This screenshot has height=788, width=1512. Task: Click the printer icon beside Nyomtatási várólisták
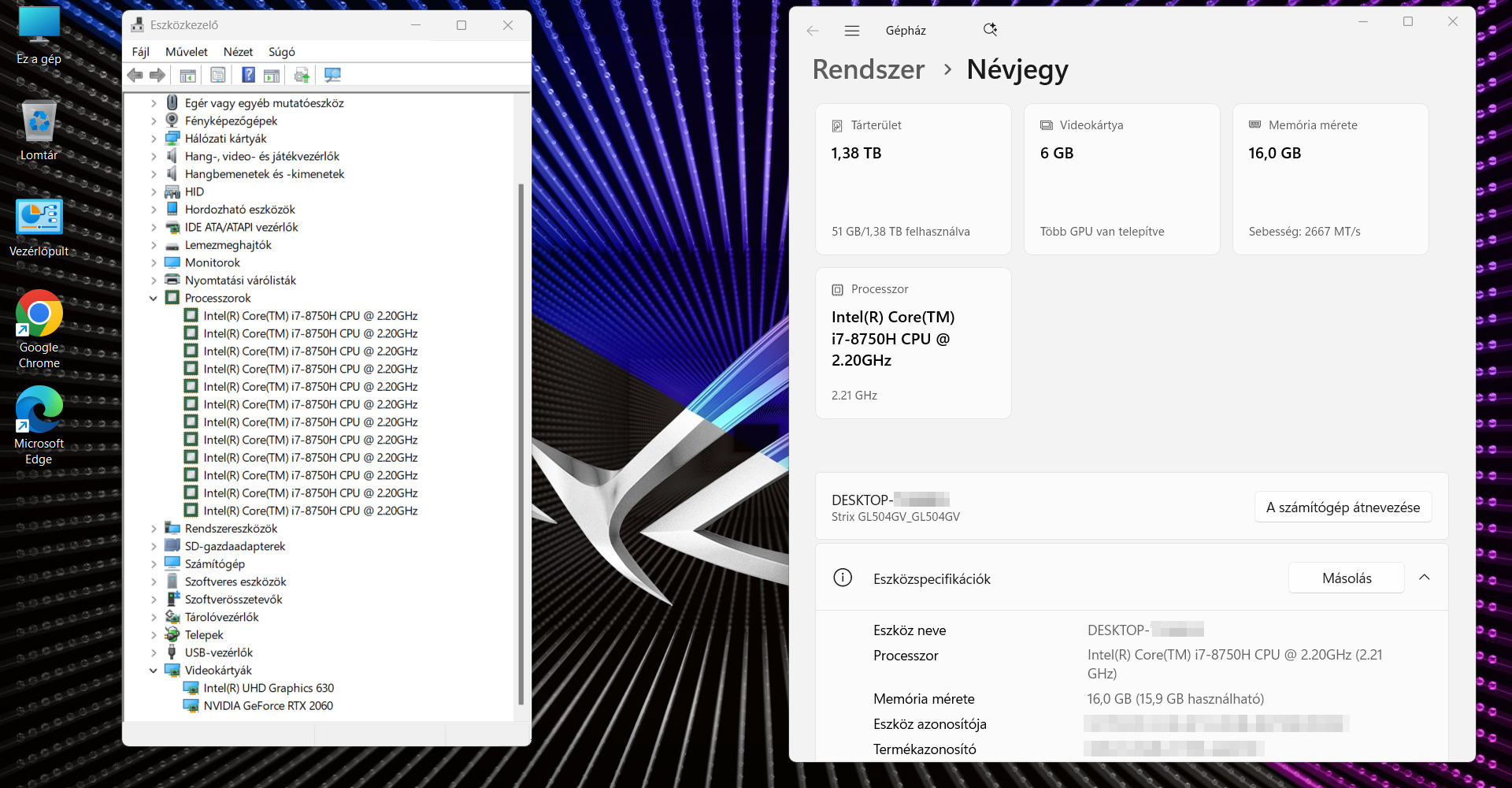coord(172,280)
